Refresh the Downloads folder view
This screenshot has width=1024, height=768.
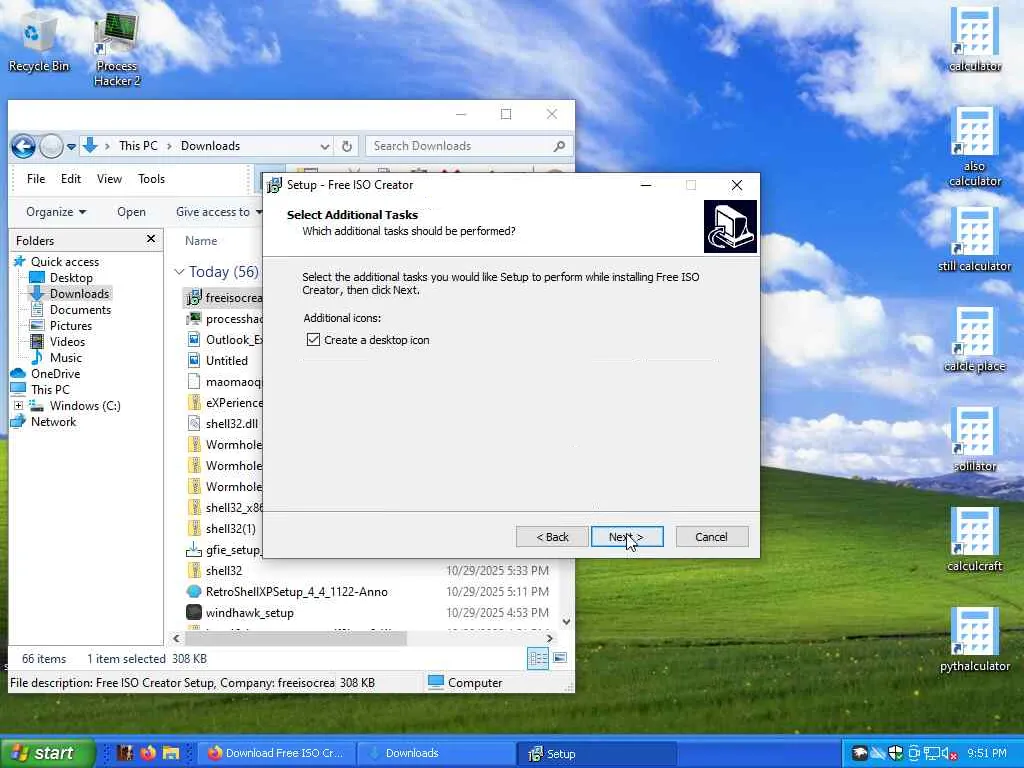(347, 146)
